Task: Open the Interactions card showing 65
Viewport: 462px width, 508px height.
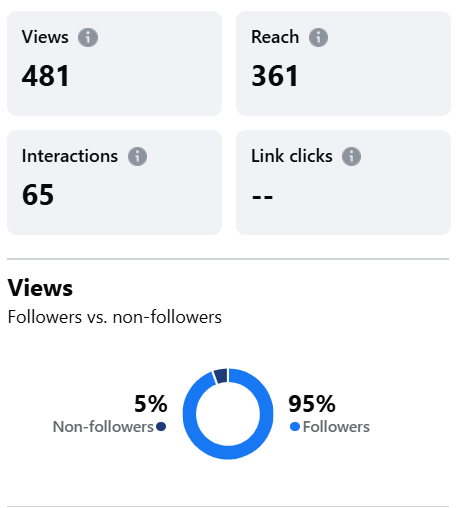Action: click(114, 182)
